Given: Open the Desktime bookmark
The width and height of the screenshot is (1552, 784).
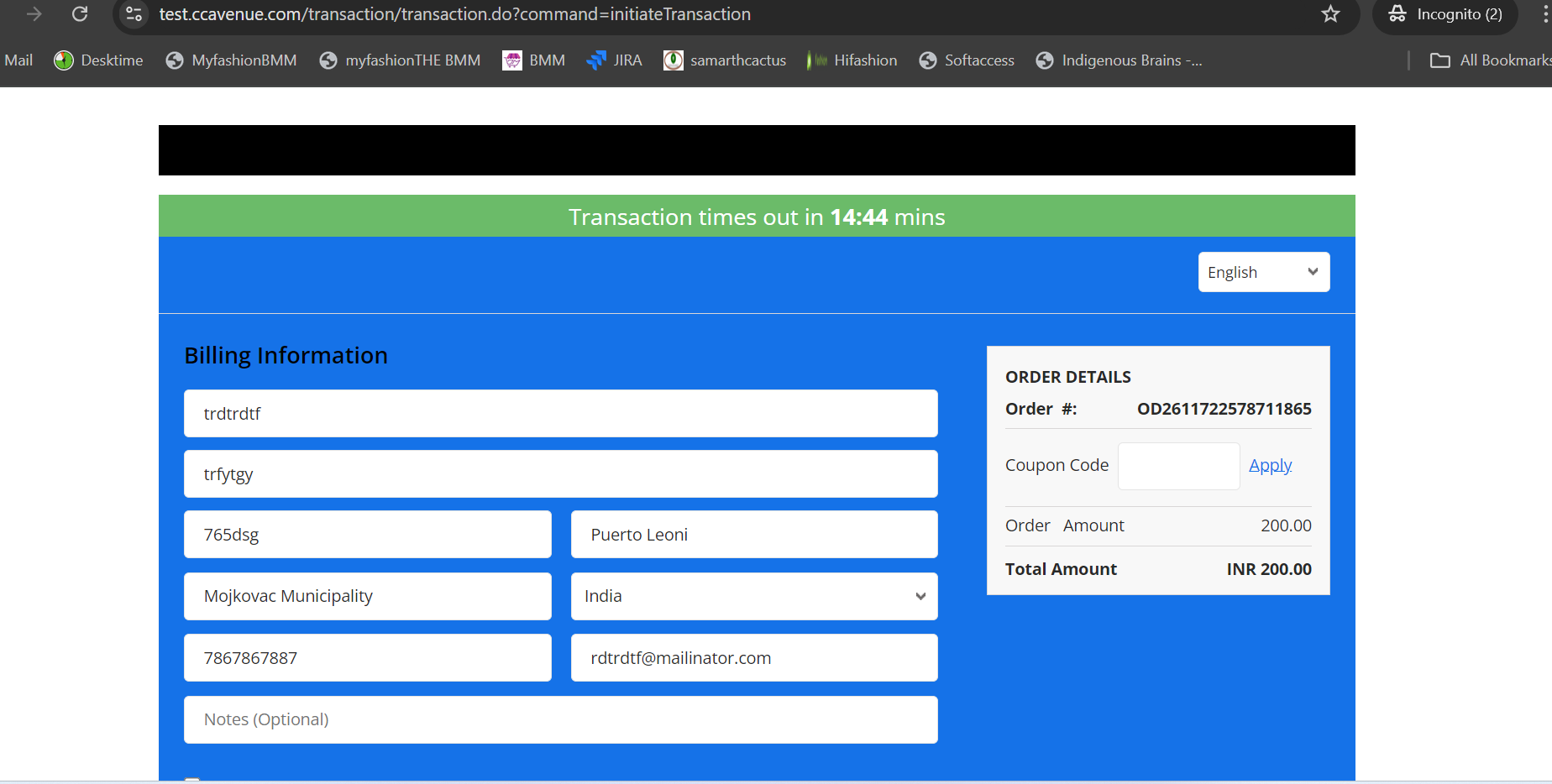Looking at the screenshot, I should 98,60.
